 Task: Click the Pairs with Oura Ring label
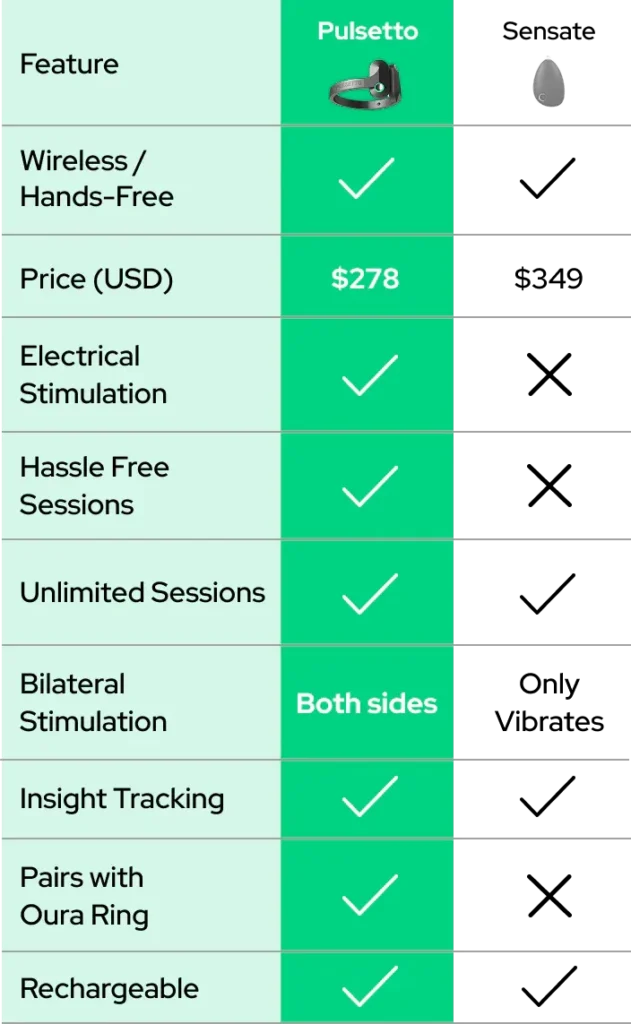click(84, 896)
